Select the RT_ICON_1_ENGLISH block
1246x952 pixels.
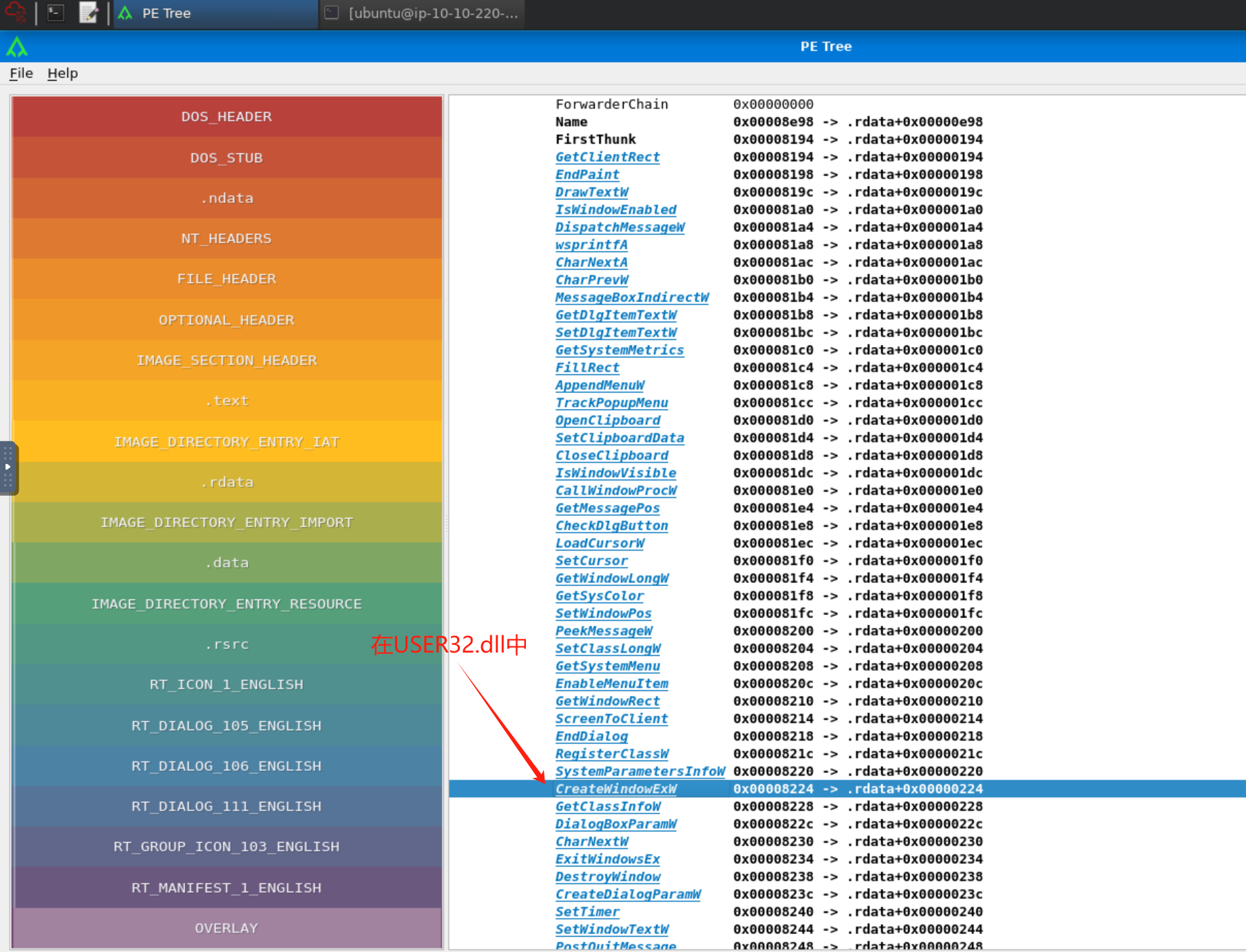tap(226, 684)
